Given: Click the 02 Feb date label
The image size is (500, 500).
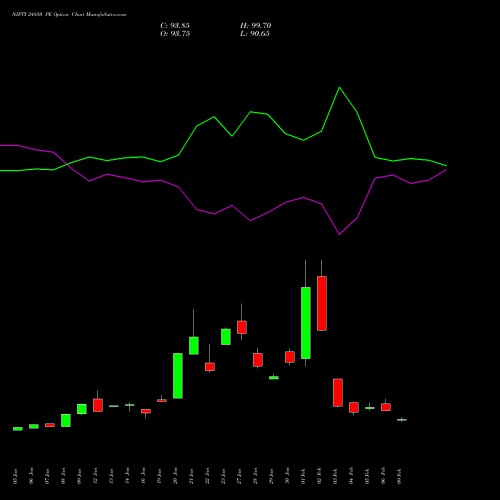Looking at the screenshot, I should (320, 476).
